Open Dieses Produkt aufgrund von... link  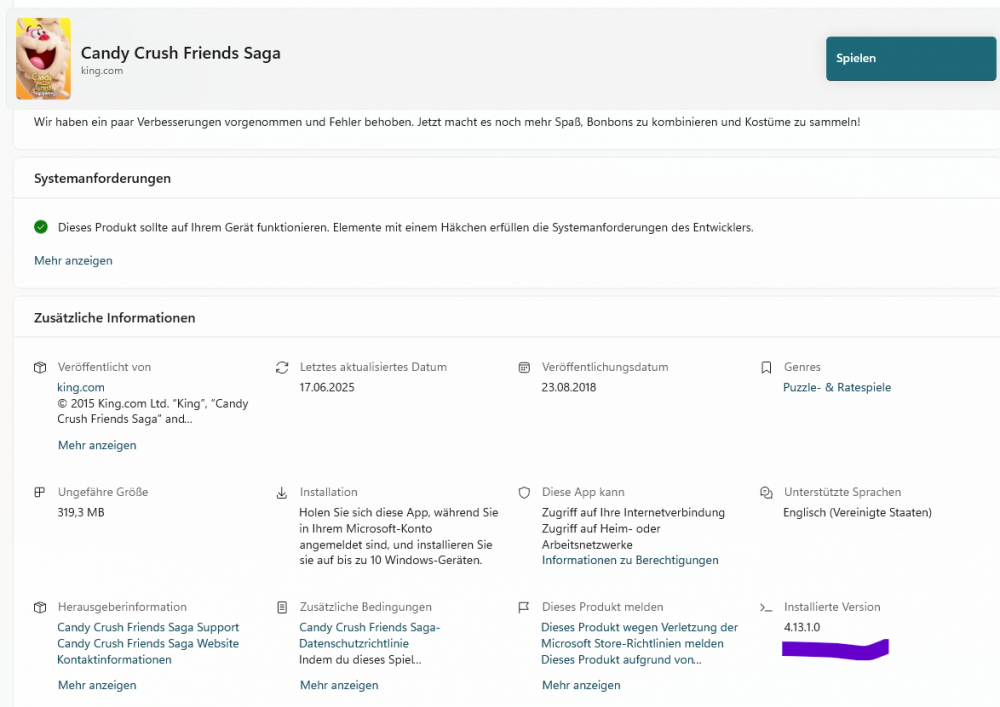click(x=621, y=660)
